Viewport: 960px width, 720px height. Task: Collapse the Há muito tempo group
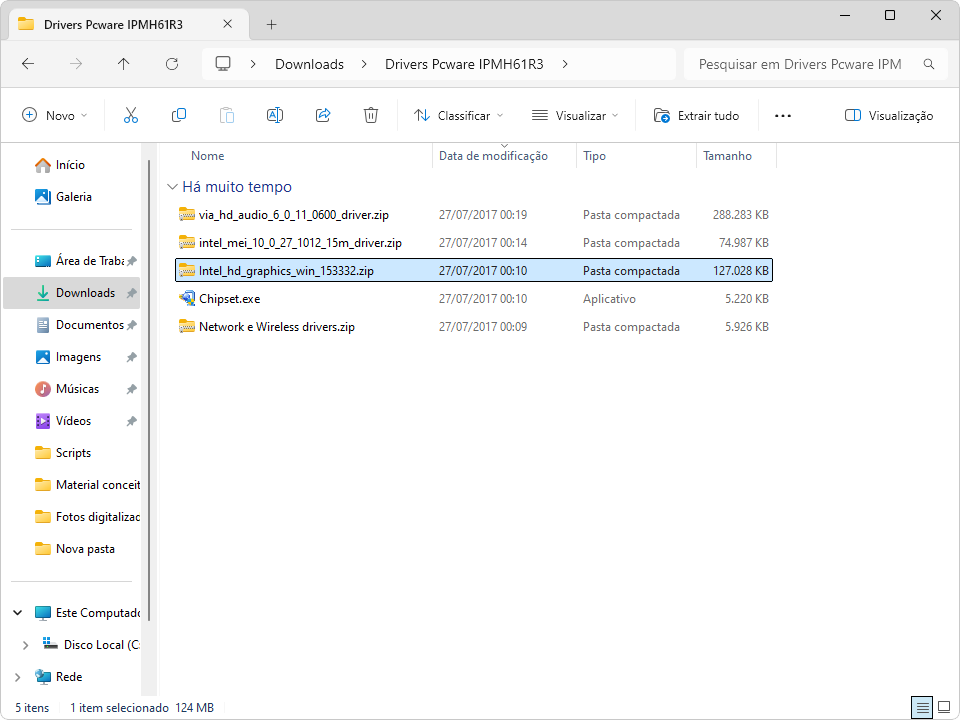[x=173, y=187]
